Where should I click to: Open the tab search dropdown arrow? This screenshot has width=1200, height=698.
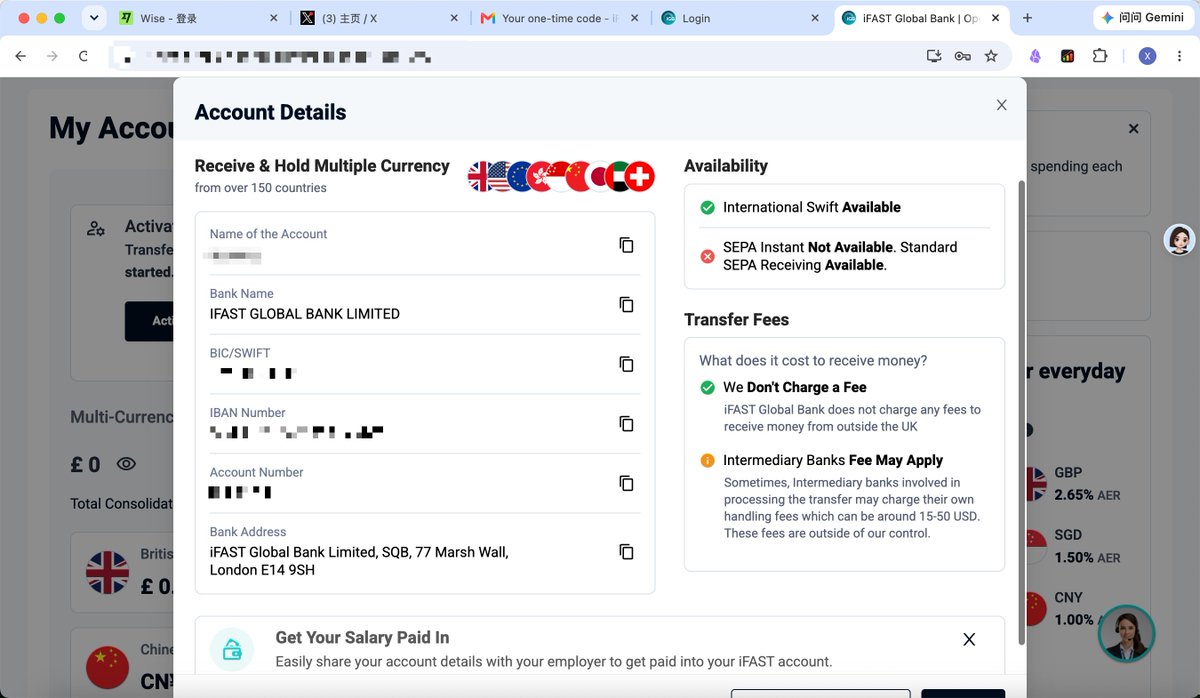click(93, 18)
